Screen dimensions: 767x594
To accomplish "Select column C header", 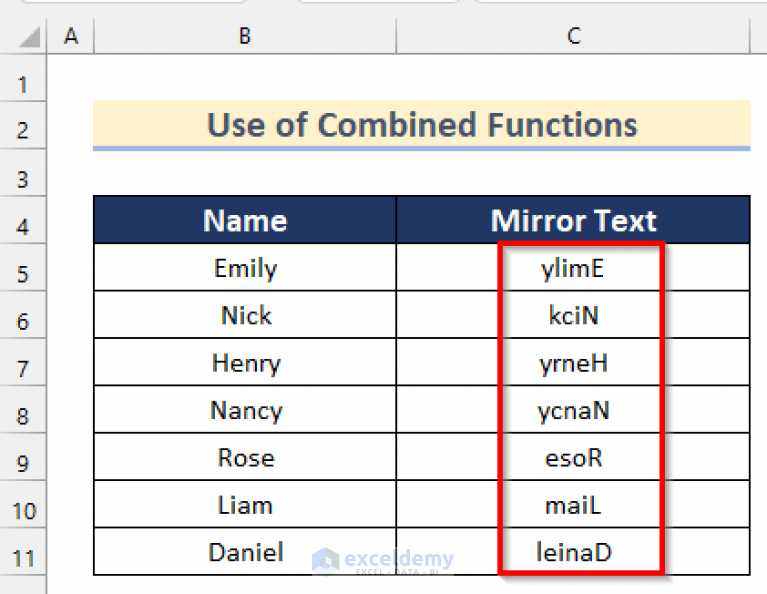I will 573,36.
